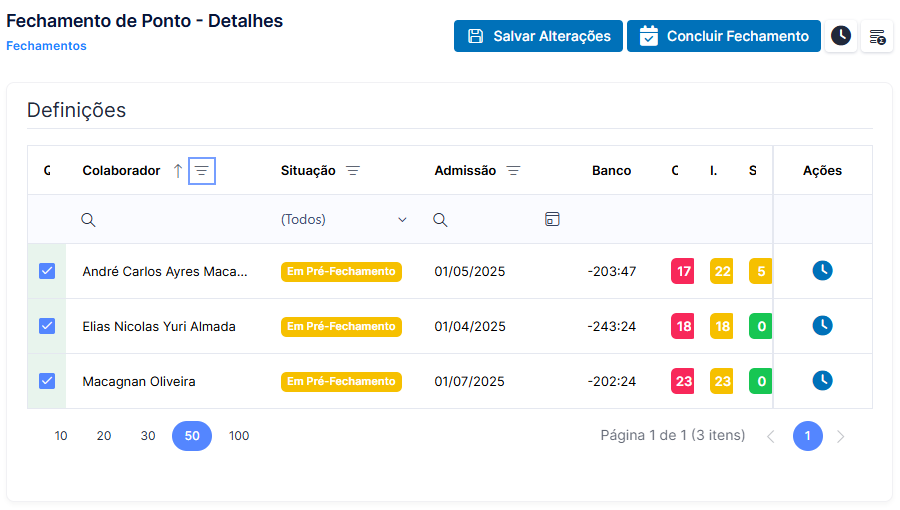Click clock action for Elias Nicolas Yuri Almada
This screenshot has height=510, width=900.
822,326
